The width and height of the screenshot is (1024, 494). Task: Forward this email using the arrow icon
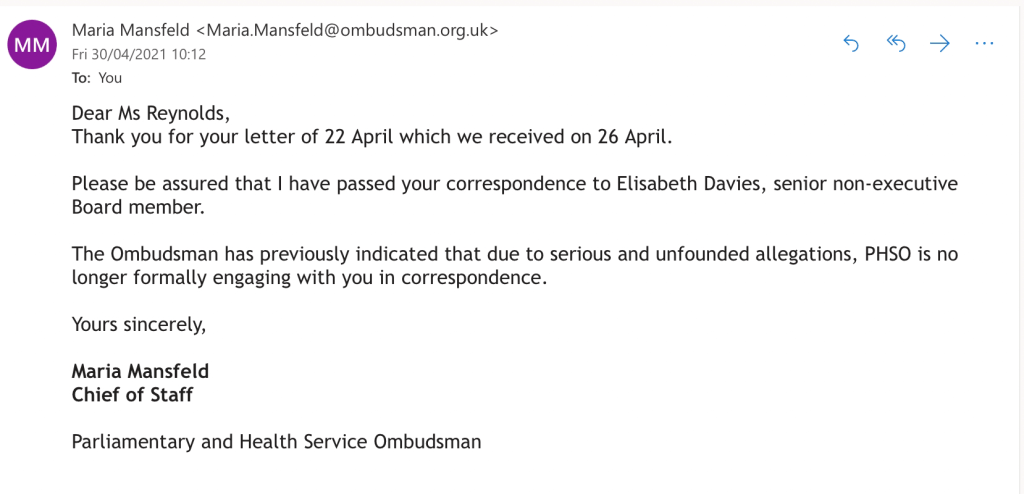[x=939, y=43]
